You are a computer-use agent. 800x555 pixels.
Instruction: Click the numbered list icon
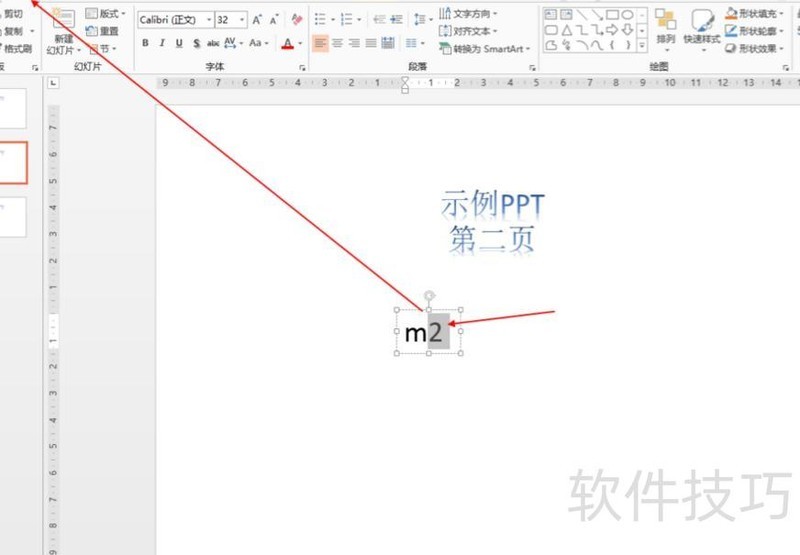pos(346,20)
